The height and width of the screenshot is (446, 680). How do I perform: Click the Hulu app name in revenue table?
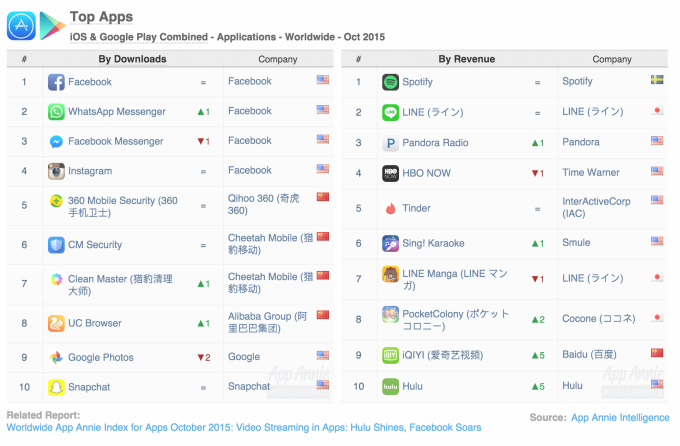tap(412, 387)
